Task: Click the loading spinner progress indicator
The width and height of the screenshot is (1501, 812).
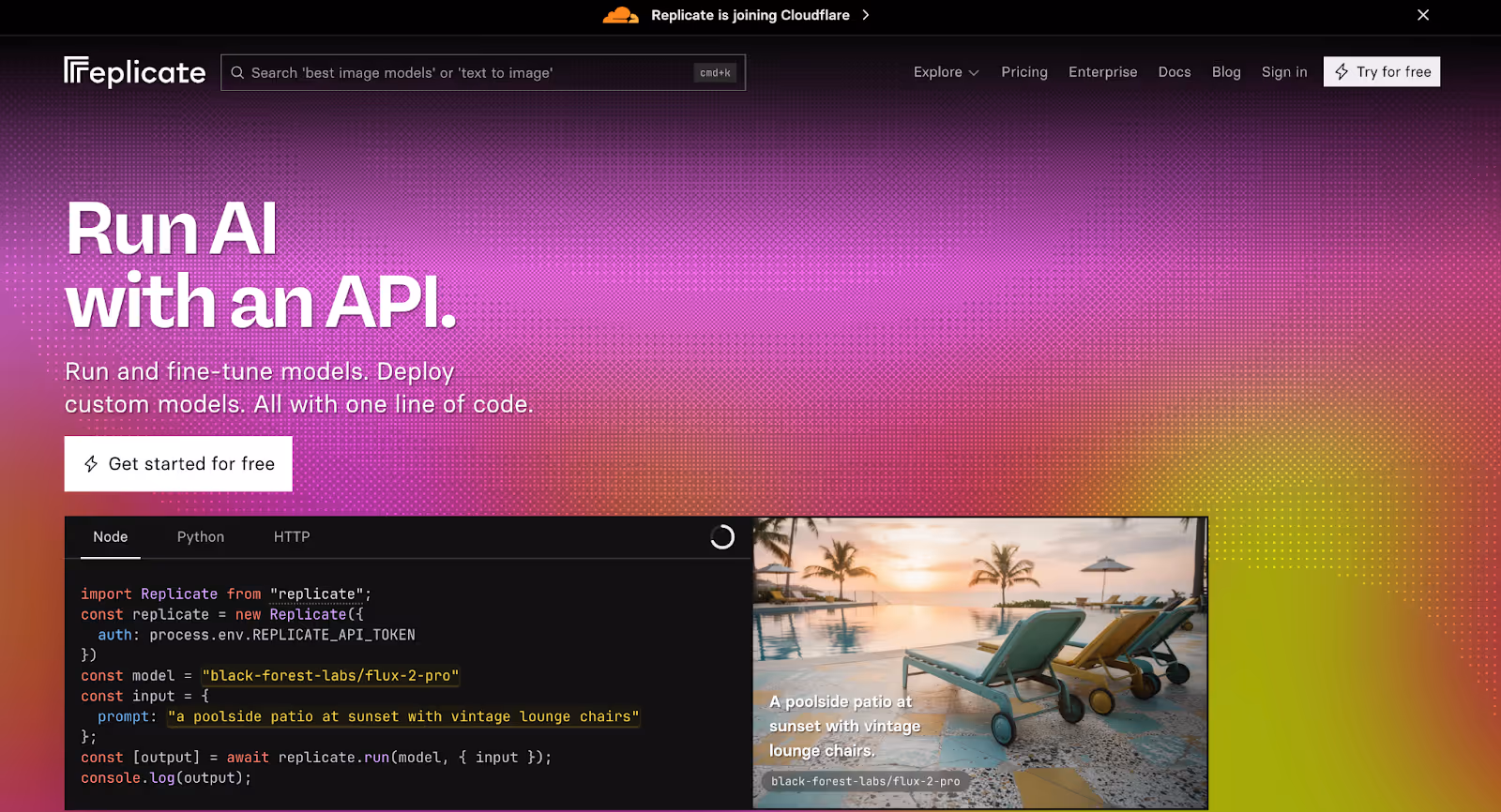Action: (722, 537)
